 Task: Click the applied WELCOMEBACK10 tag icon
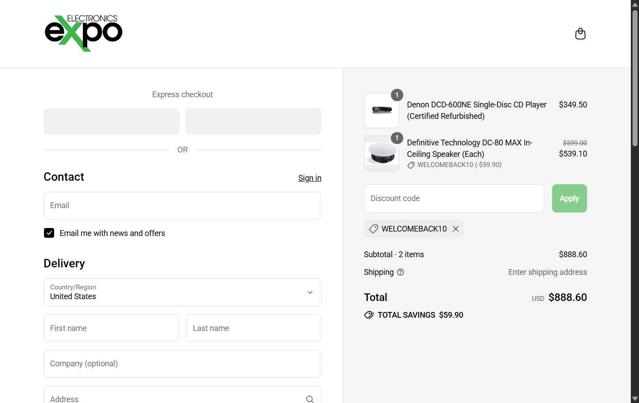[373, 229]
